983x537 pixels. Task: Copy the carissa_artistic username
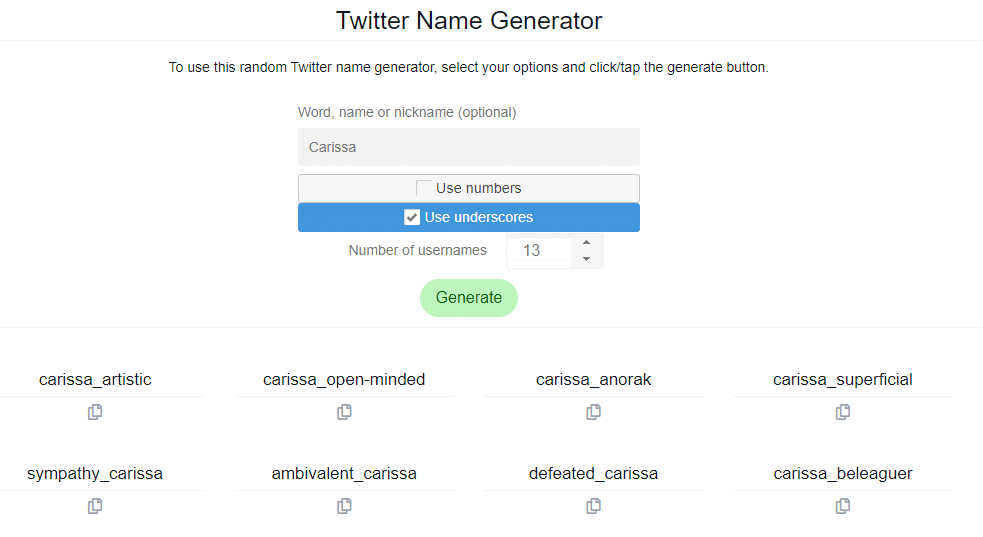pos(95,412)
